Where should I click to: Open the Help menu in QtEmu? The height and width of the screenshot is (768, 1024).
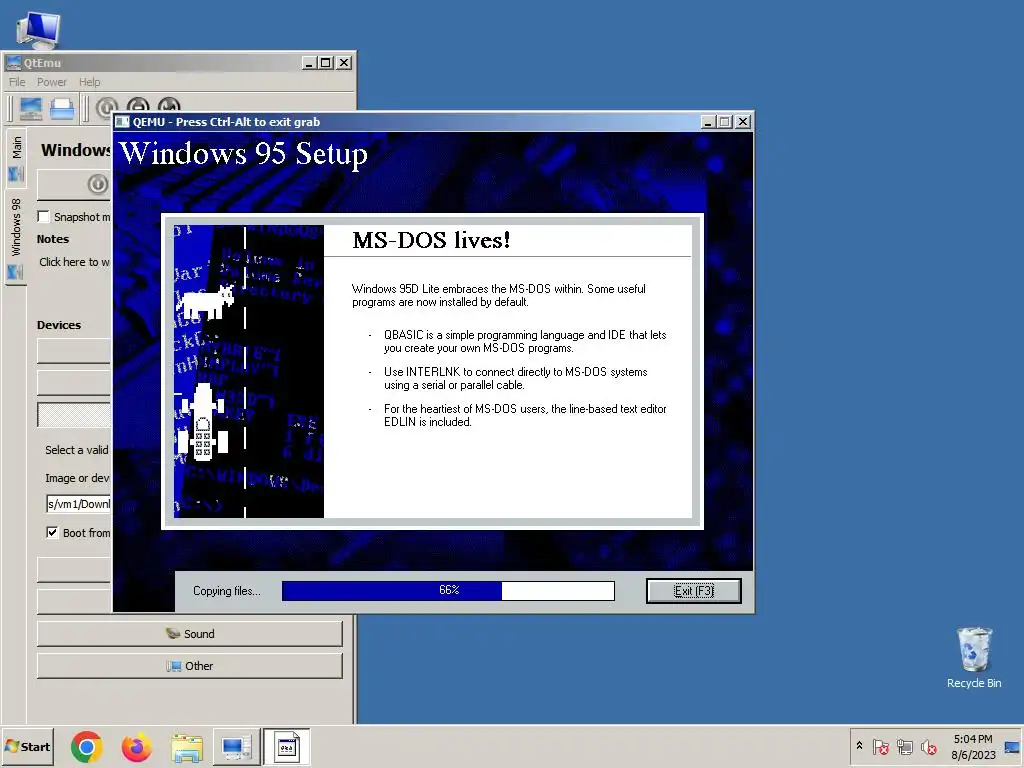point(89,82)
